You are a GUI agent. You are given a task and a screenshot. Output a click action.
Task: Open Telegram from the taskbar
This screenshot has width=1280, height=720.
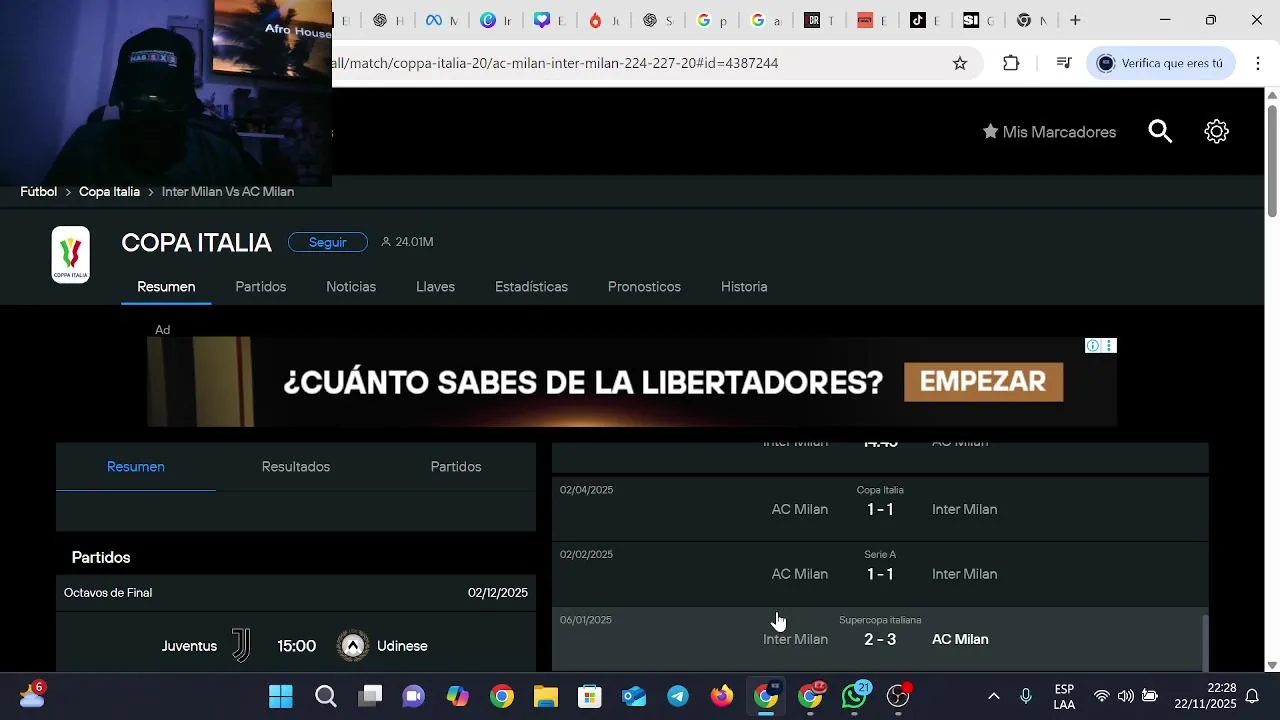(678, 696)
